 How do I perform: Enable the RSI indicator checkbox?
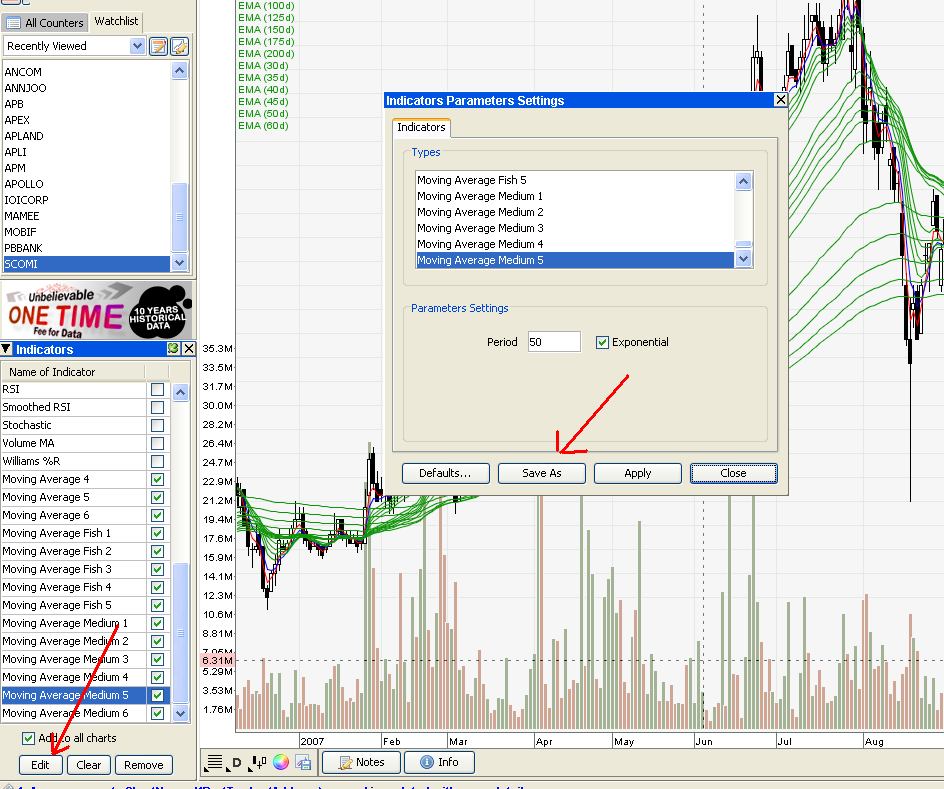[x=157, y=389]
